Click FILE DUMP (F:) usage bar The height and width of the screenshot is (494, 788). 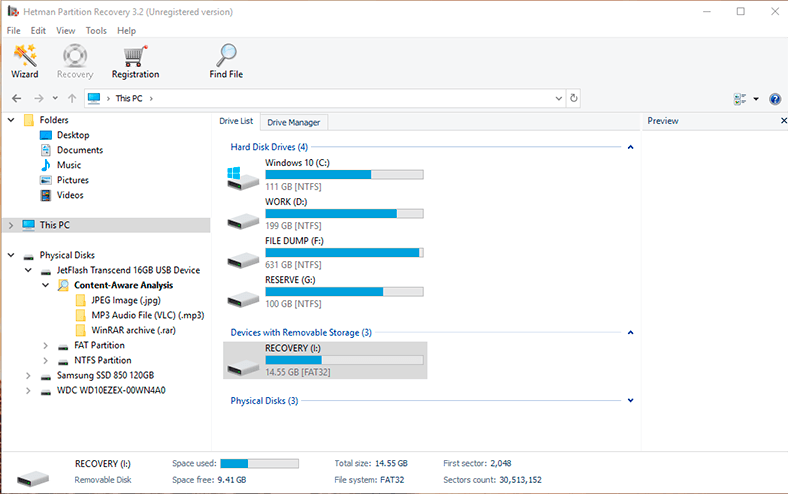click(x=344, y=252)
